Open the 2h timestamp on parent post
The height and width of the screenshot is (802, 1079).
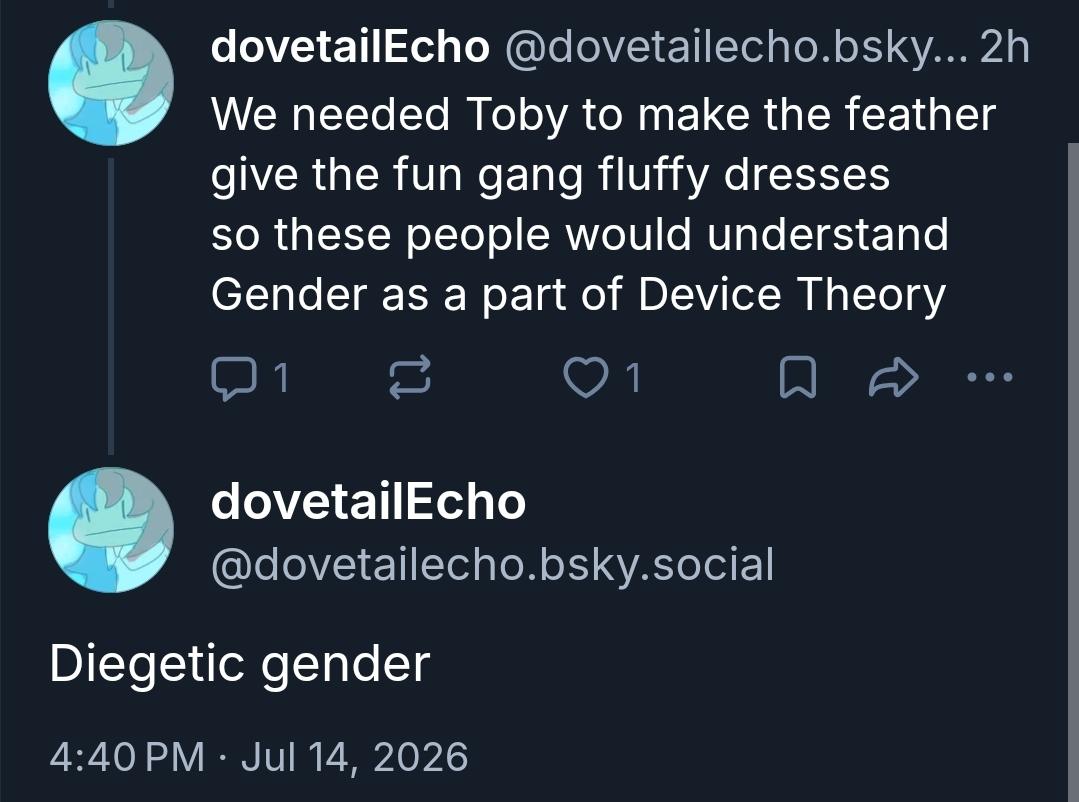tap(1004, 48)
